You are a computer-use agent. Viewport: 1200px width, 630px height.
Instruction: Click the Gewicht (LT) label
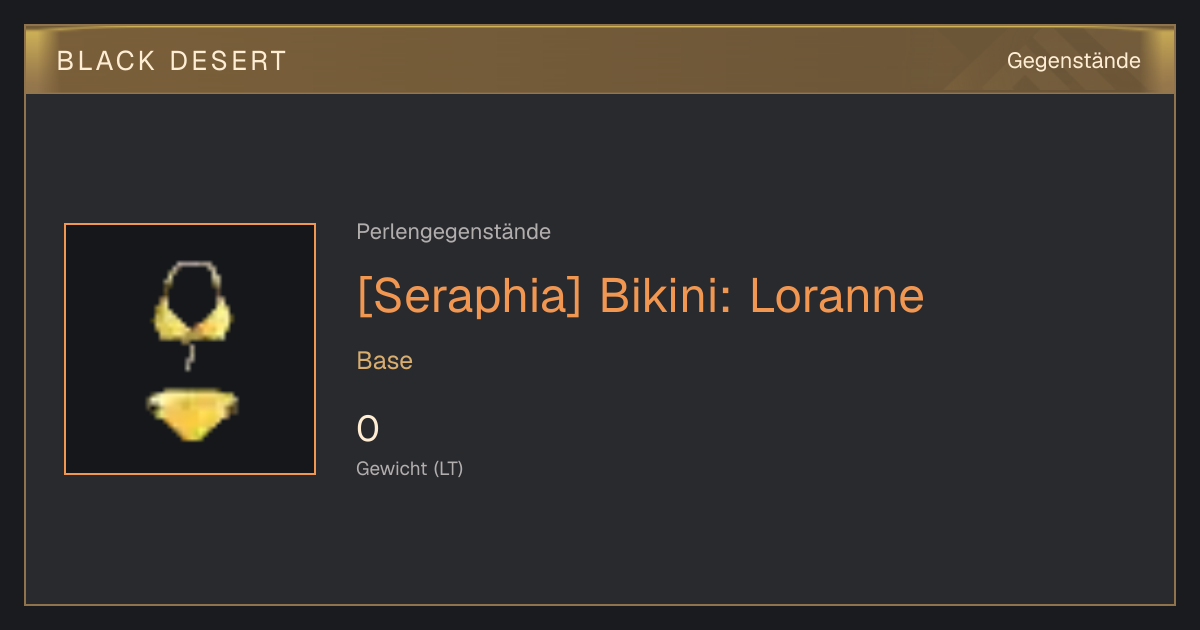click(x=410, y=468)
